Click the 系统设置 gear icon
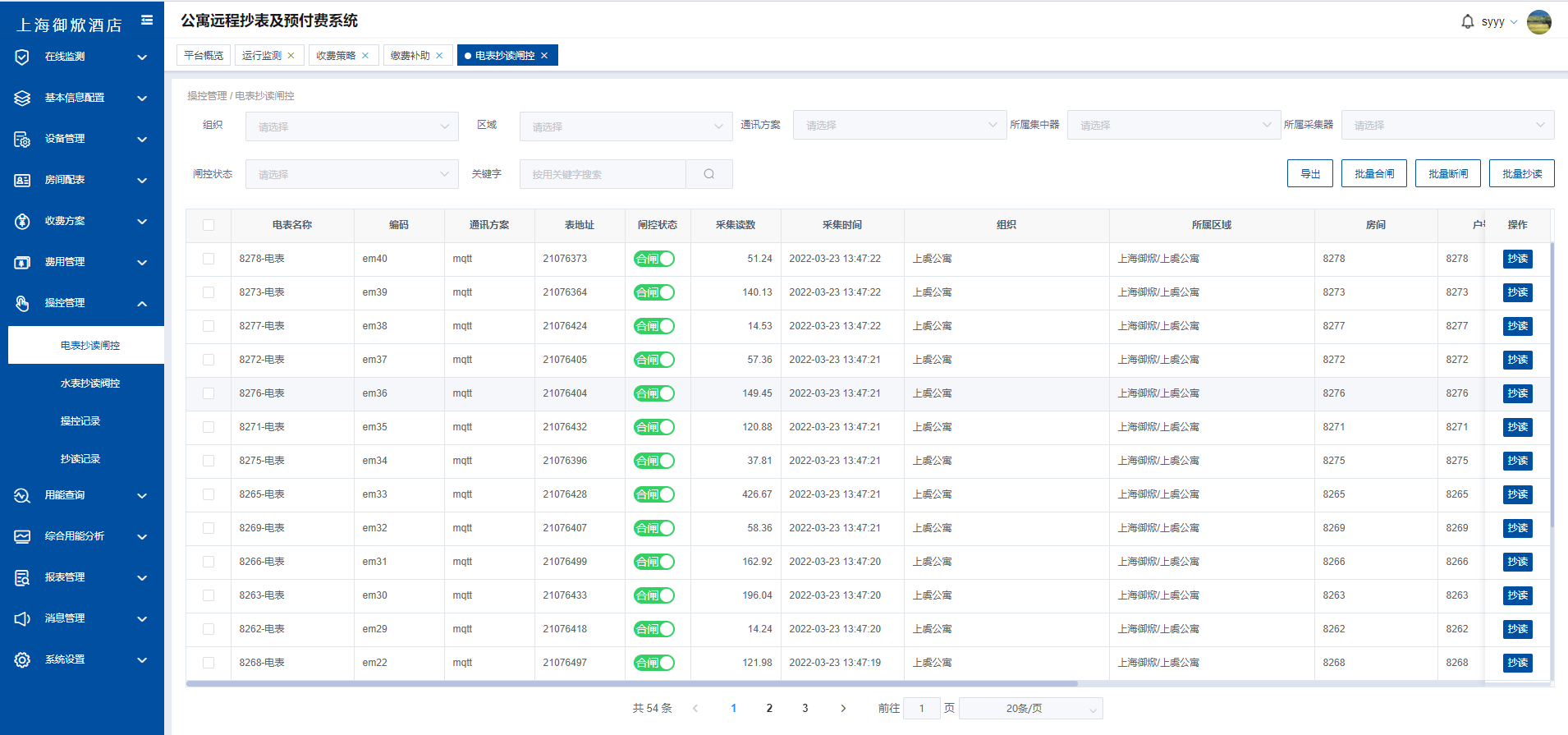Image resolution: width=1568 pixels, height=735 pixels. pyautogui.click(x=22, y=659)
